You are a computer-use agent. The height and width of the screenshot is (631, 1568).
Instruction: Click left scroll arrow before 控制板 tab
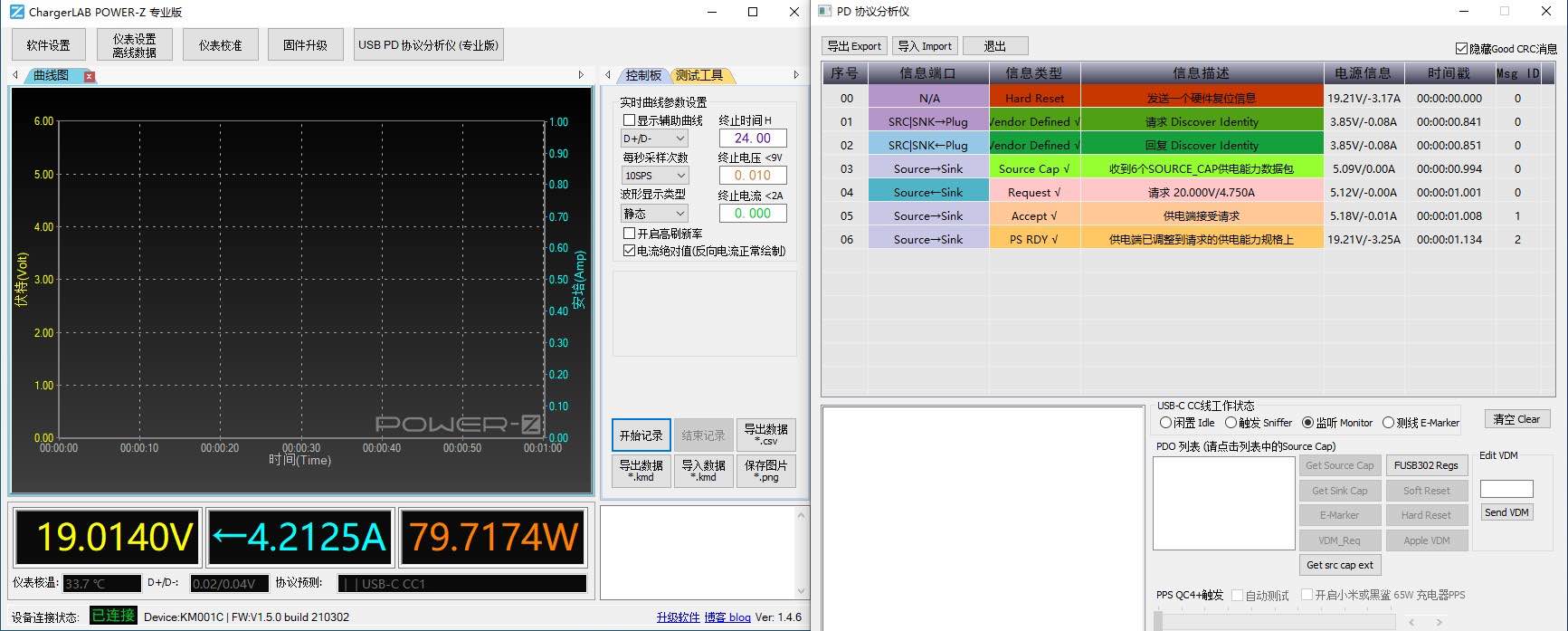pos(609,75)
